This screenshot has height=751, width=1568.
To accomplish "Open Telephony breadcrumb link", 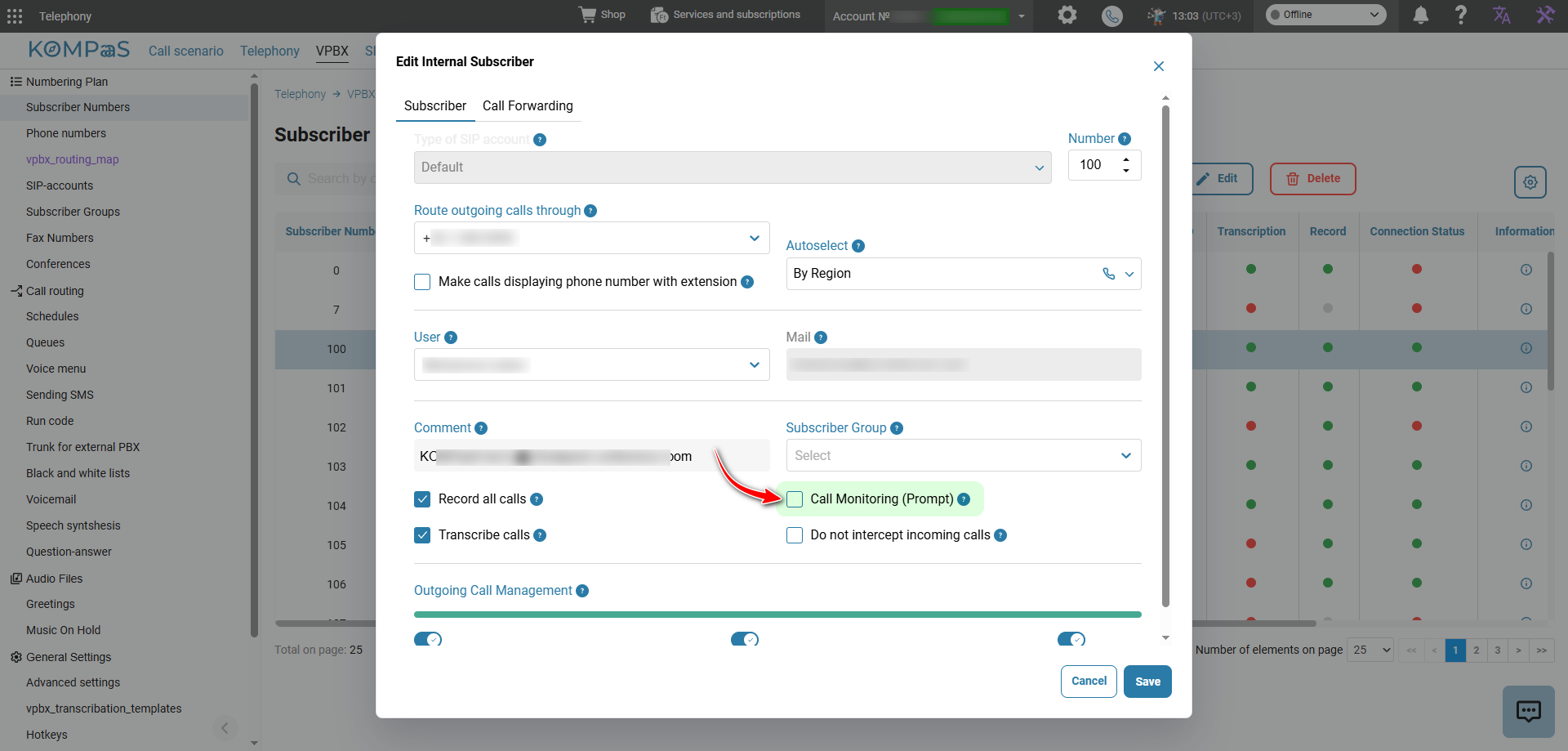I will [300, 94].
